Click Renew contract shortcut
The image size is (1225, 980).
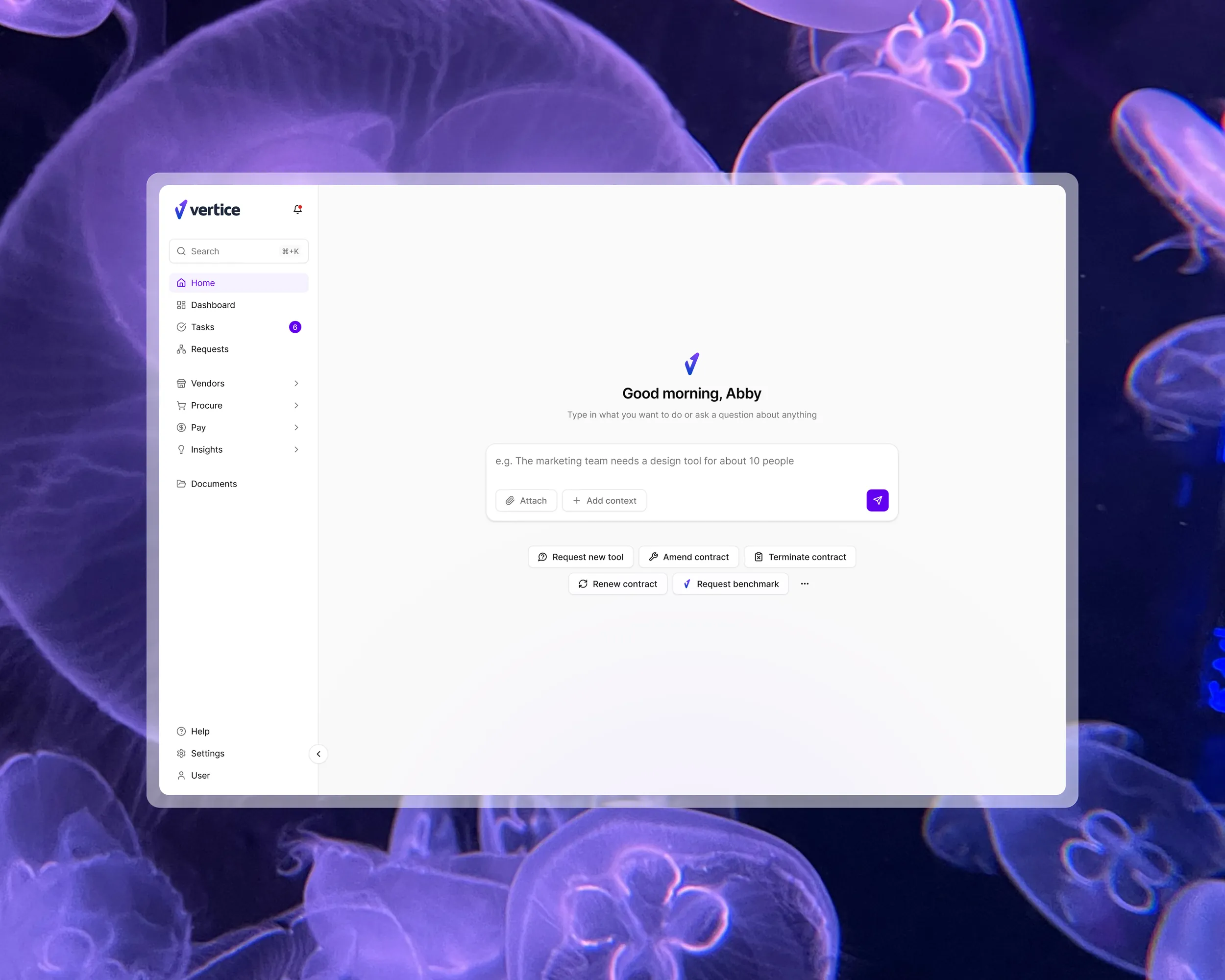(617, 585)
